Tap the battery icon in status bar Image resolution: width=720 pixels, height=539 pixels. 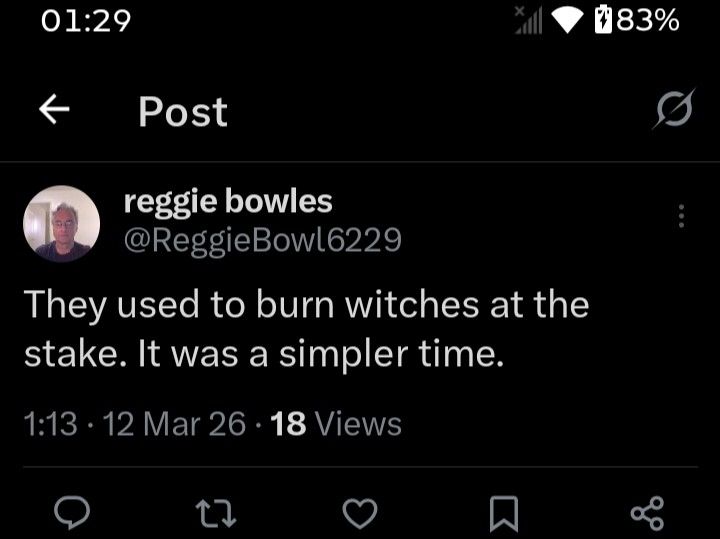pos(602,20)
